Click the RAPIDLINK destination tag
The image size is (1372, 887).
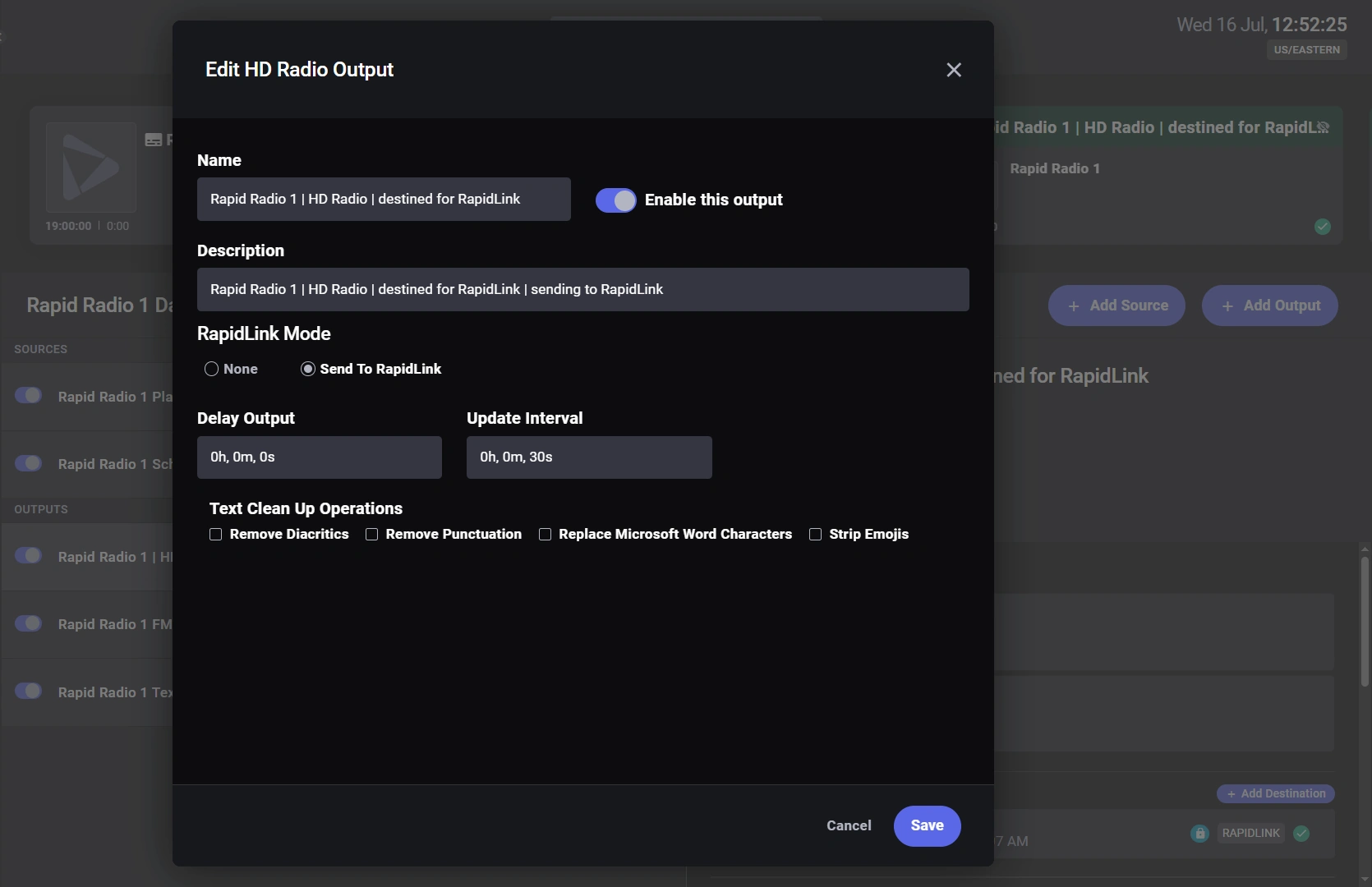coord(1250,834)
